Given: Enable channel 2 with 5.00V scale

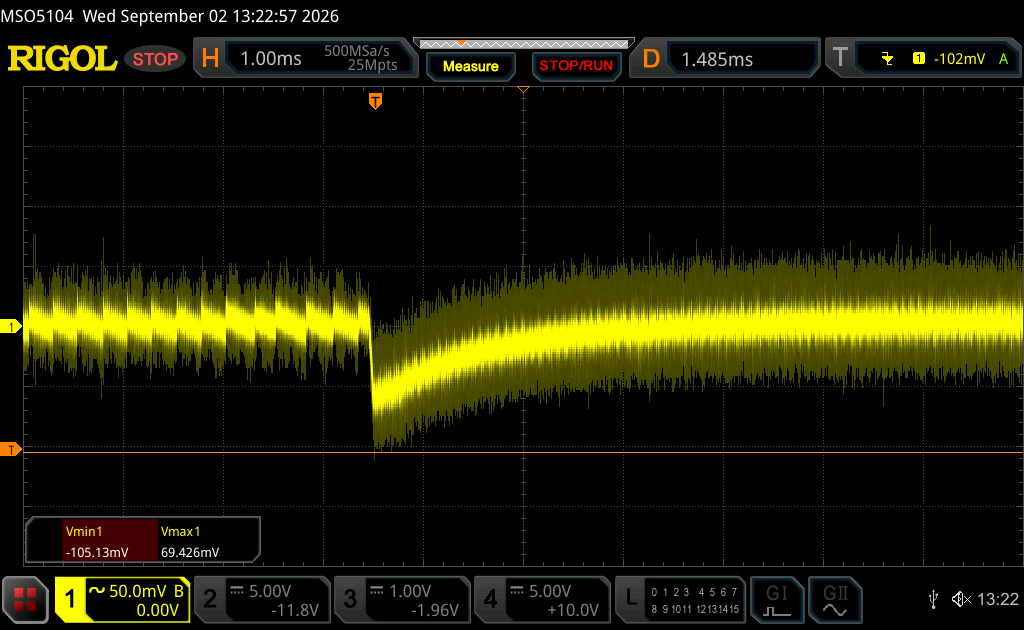Looking at the screenshot, I should (262, 599).
